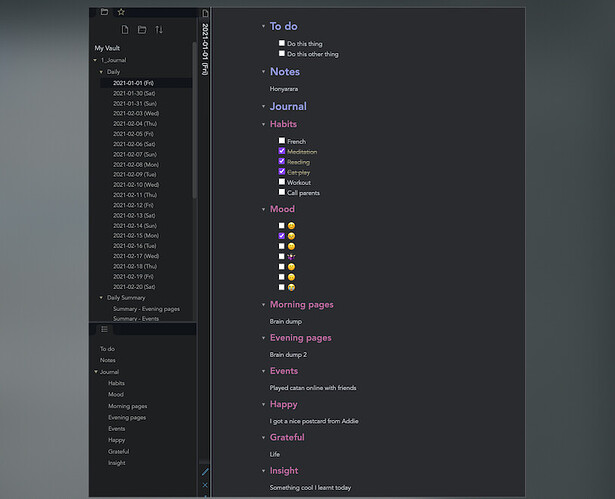Image resolution: width=615 pixels, height=499 pixels.
Task: Uncheck the Cat play habit checkbox
Action: coord(282,171)
